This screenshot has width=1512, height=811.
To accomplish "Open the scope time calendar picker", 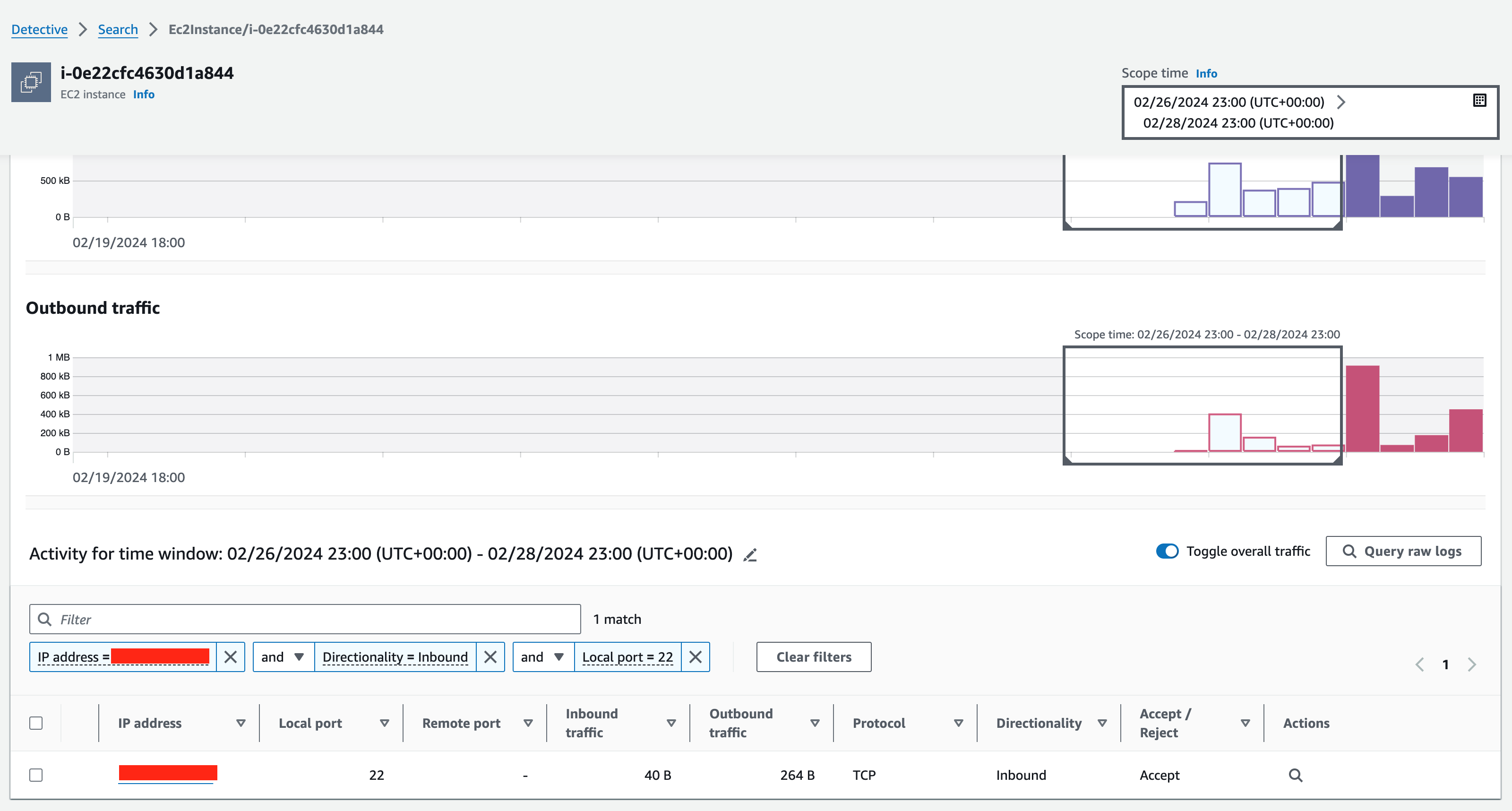I will coord(1480,100).
